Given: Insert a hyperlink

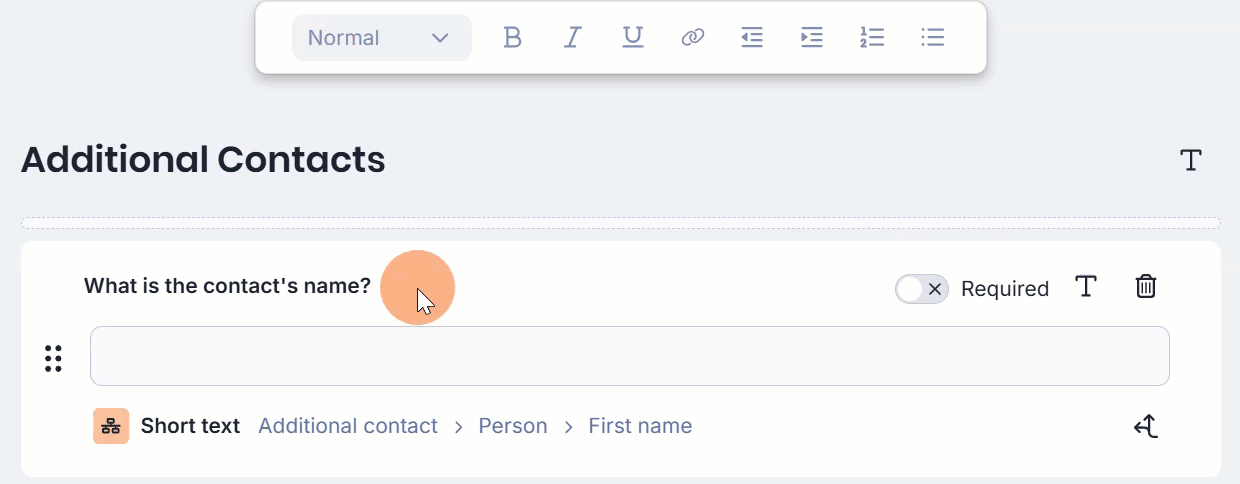Looking at the screenshot, I should (692, 38).
